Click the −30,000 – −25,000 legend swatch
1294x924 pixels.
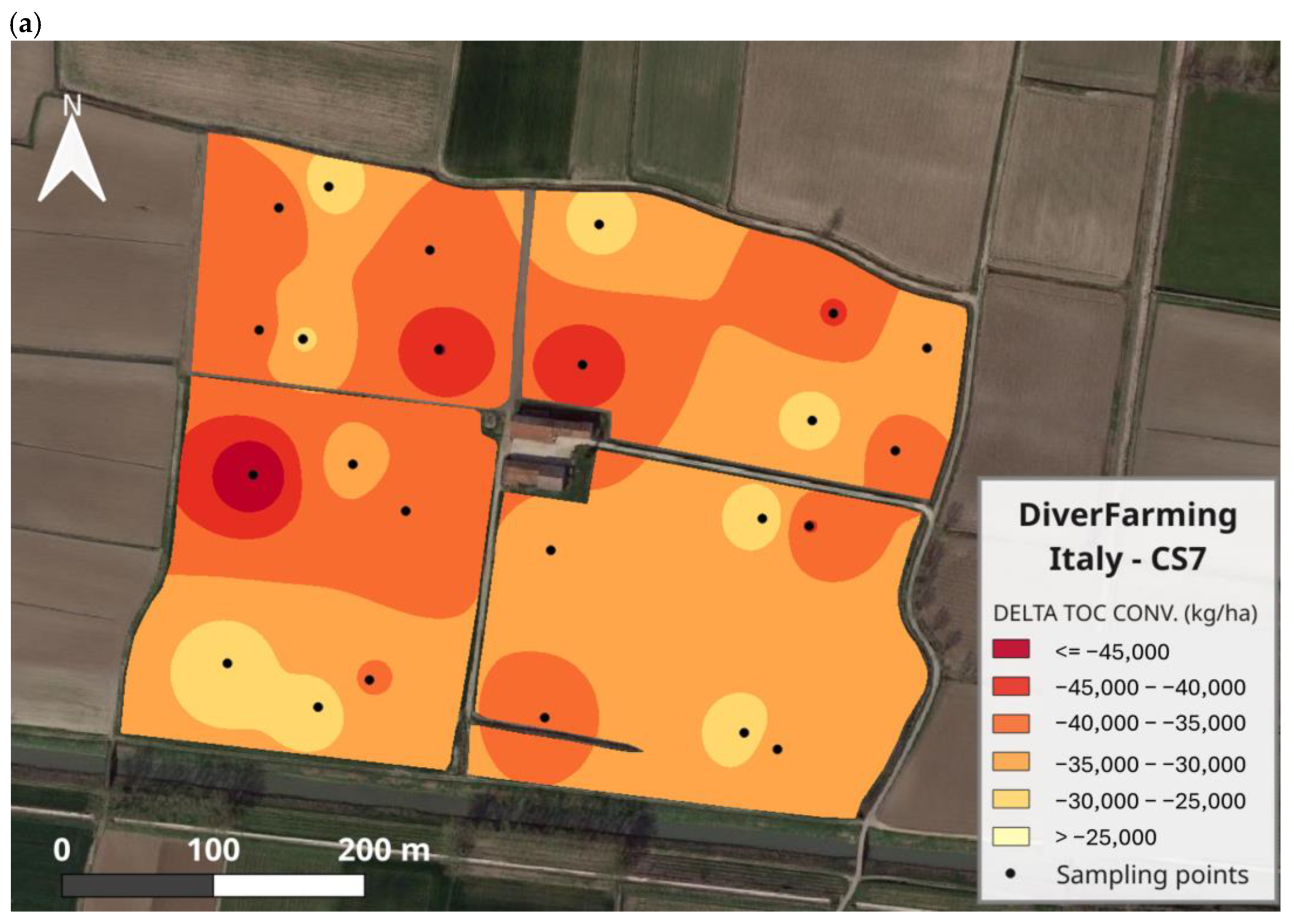pyautogui.click(x=1011, y=799)
